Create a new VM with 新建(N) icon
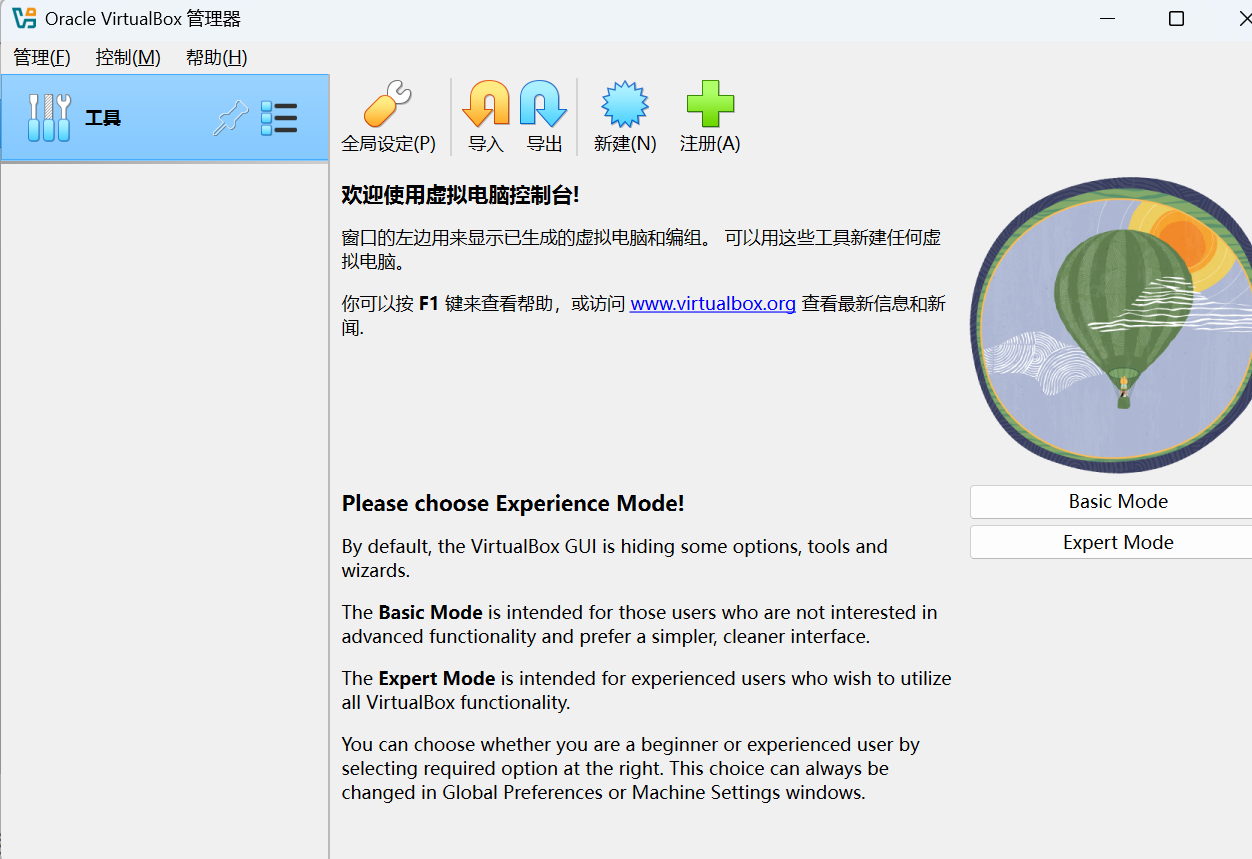This screenshot has height=859, width=1252. click(x=625, y=104)
